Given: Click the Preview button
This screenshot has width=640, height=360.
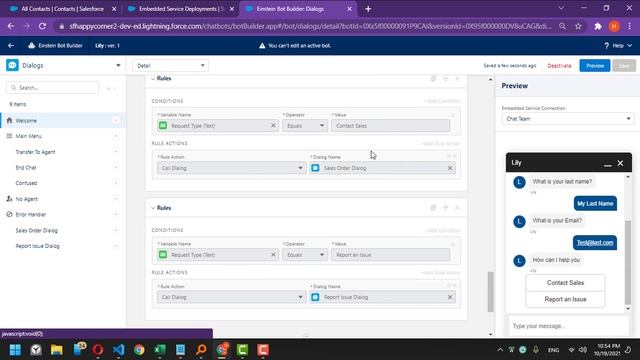Looking at the screenshot, I should point(595,66).
